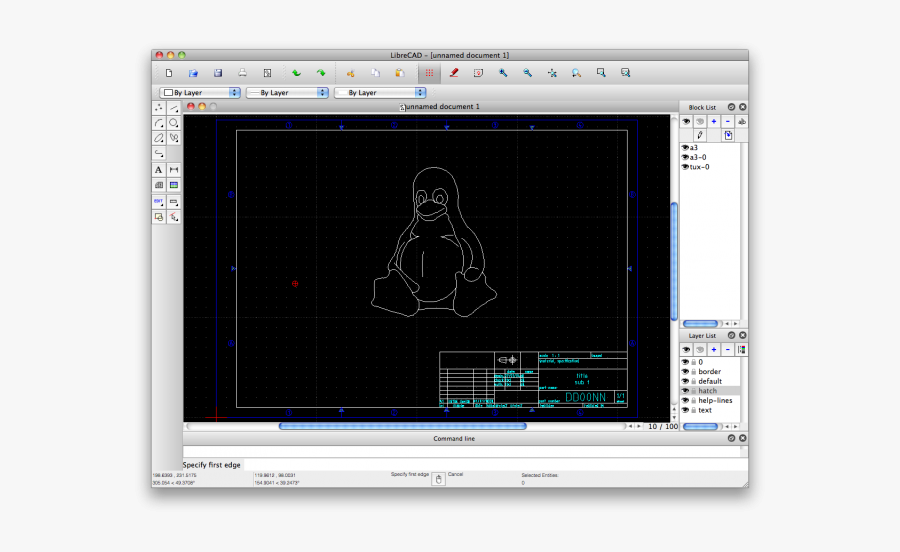Select the insert image tool
Screen dimensions: 900x552
coord(174,185)
